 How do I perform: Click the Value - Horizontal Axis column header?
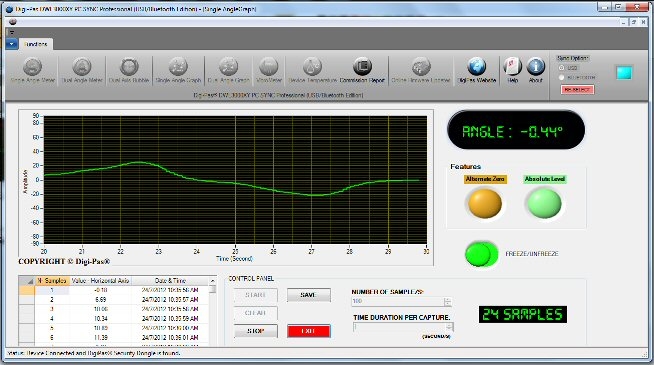100,281
